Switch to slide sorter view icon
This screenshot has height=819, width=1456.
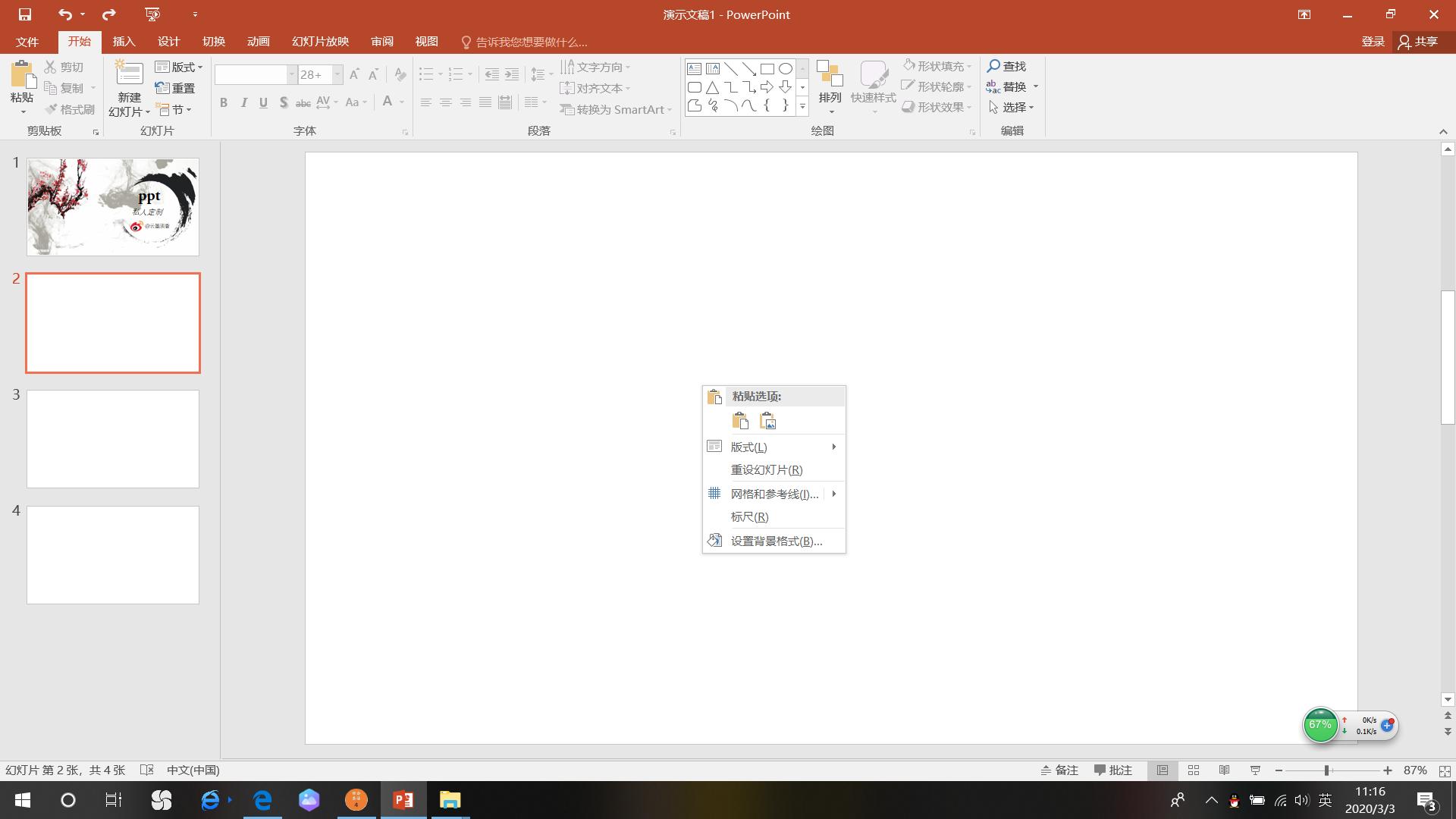coord(1193,770)
